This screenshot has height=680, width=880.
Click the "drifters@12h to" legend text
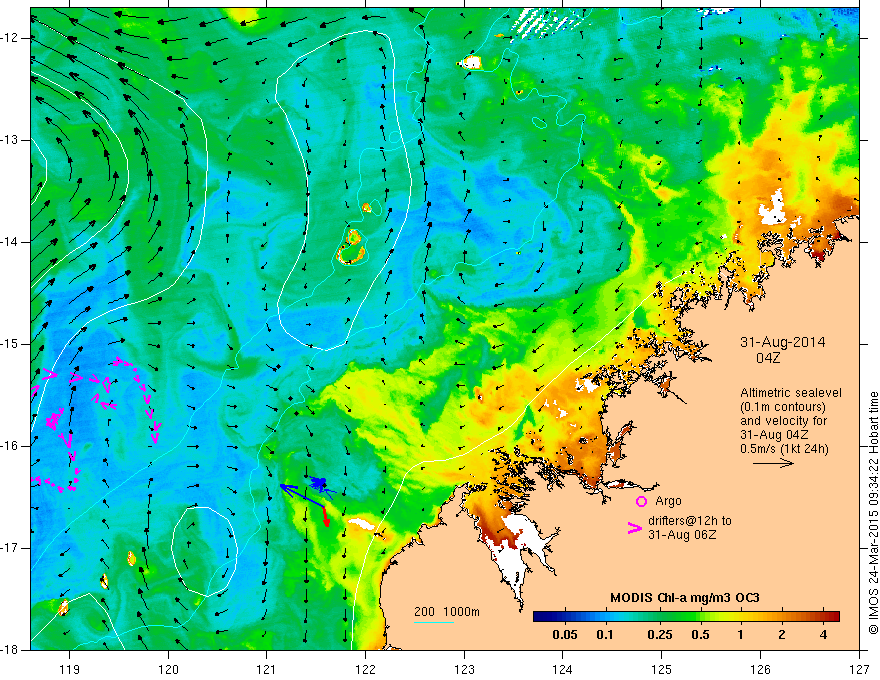pos(690,521)
